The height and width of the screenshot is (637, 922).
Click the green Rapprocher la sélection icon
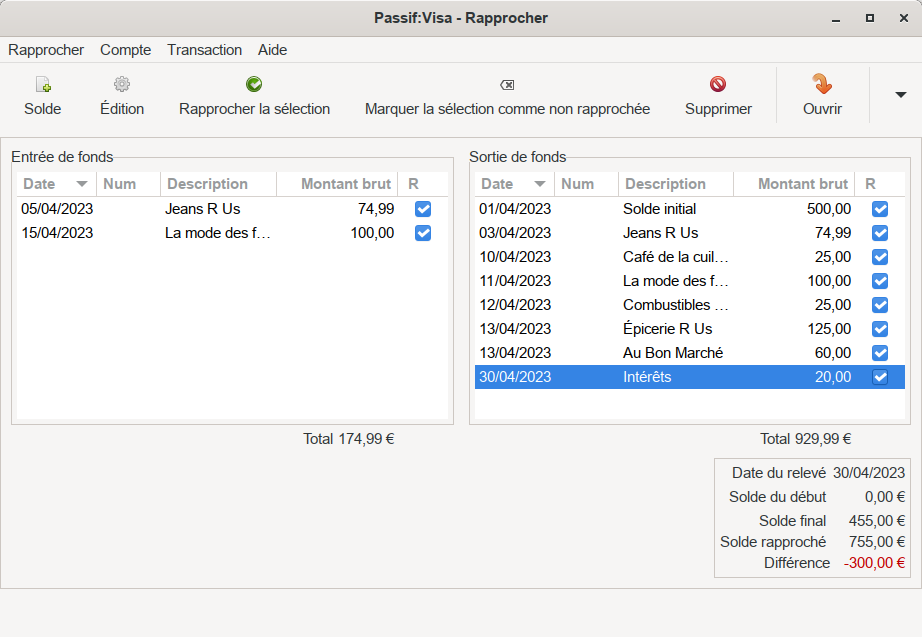[254, 86]
